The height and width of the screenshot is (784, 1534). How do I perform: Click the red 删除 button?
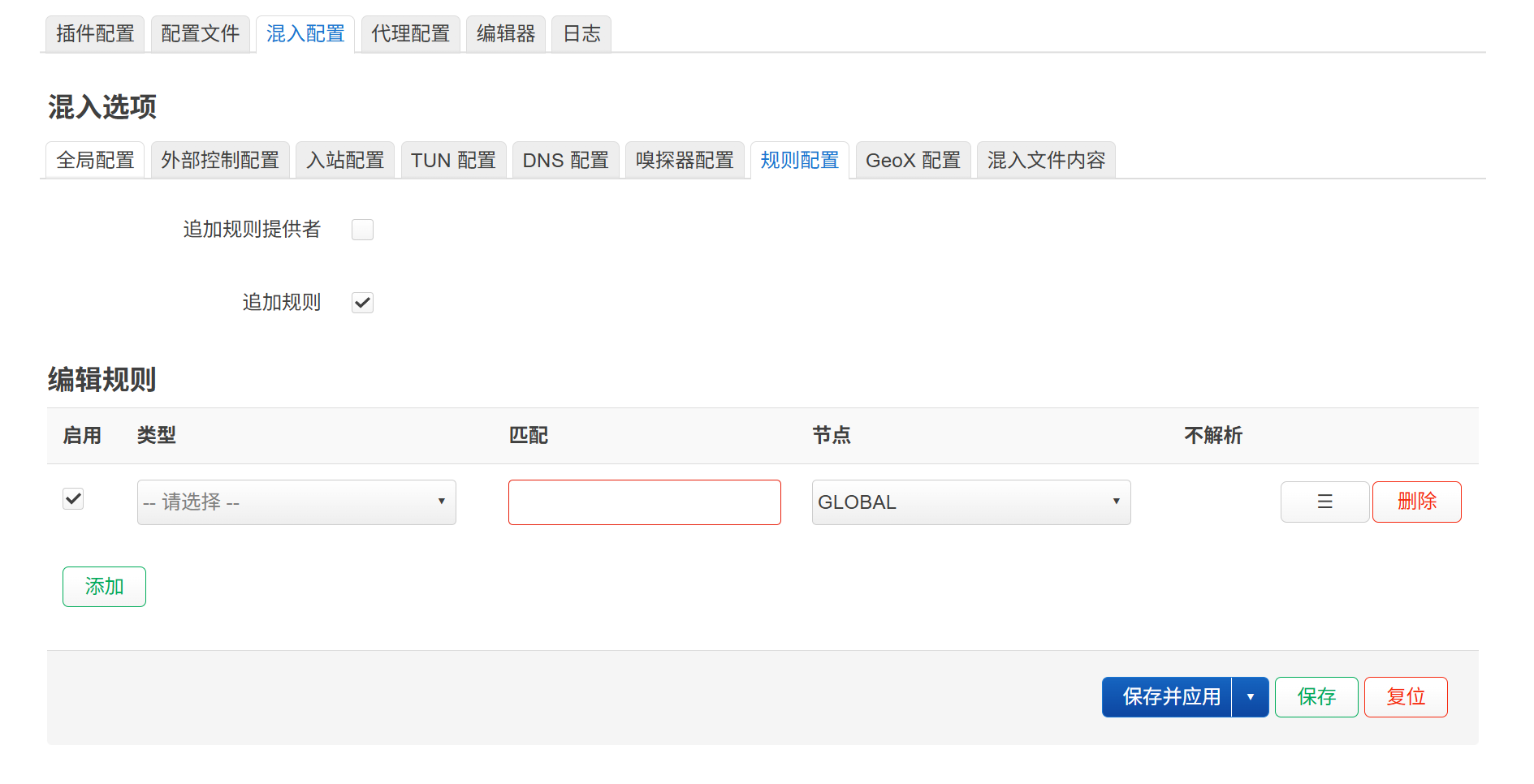click(x=1416, y=502)
